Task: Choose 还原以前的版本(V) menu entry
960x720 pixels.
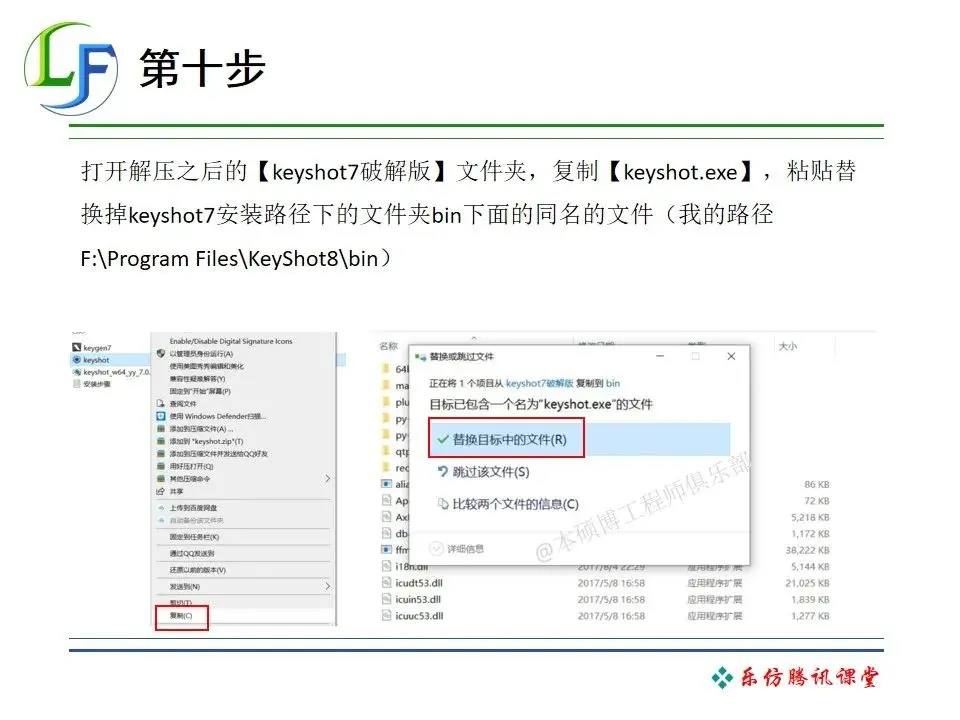Action: [197, 570]
